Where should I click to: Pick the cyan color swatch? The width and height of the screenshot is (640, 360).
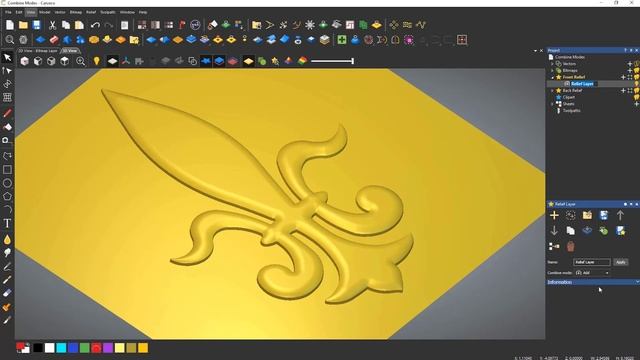(x=61, y=348)
